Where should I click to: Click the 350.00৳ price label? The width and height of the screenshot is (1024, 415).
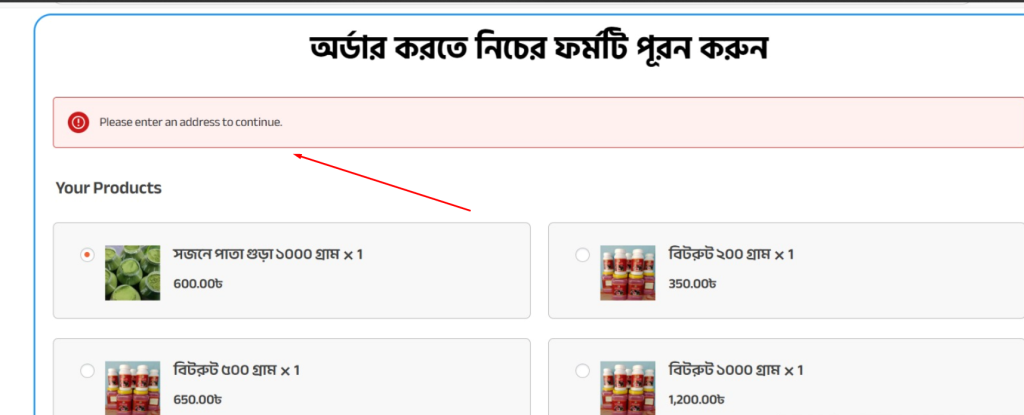692,284
